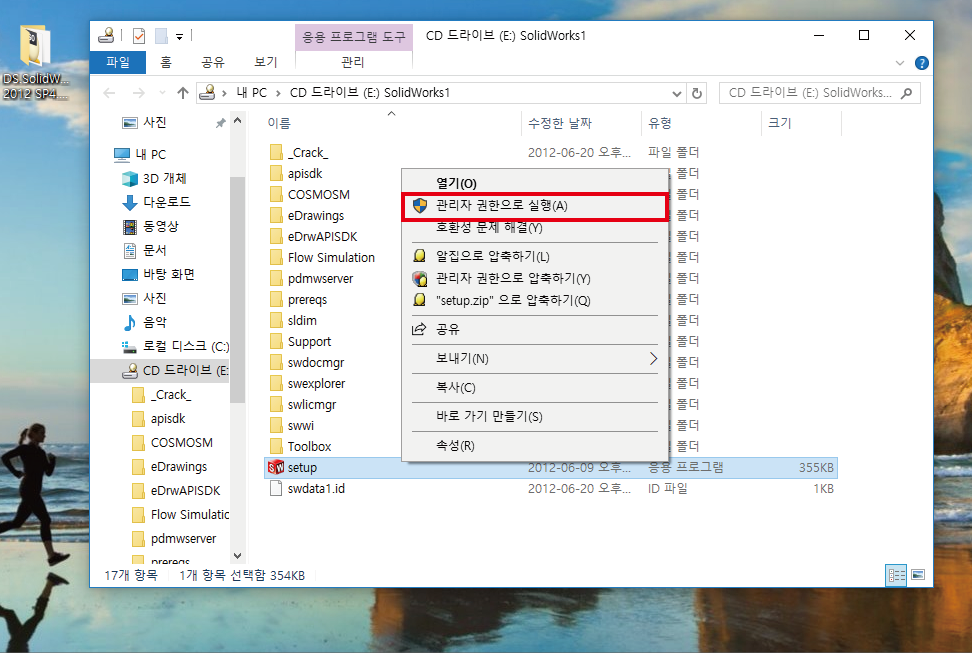Click 내 PC in the address bar

[x=251, y=93]
